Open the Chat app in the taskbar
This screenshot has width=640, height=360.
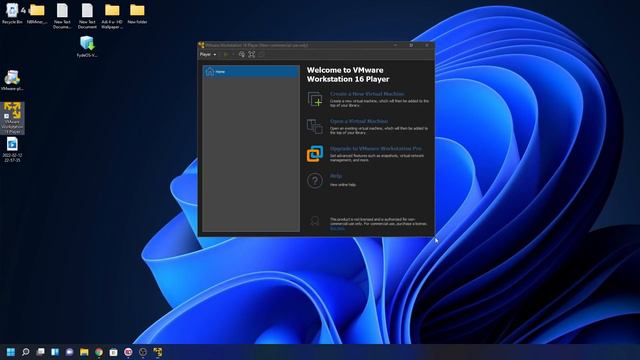70,352
